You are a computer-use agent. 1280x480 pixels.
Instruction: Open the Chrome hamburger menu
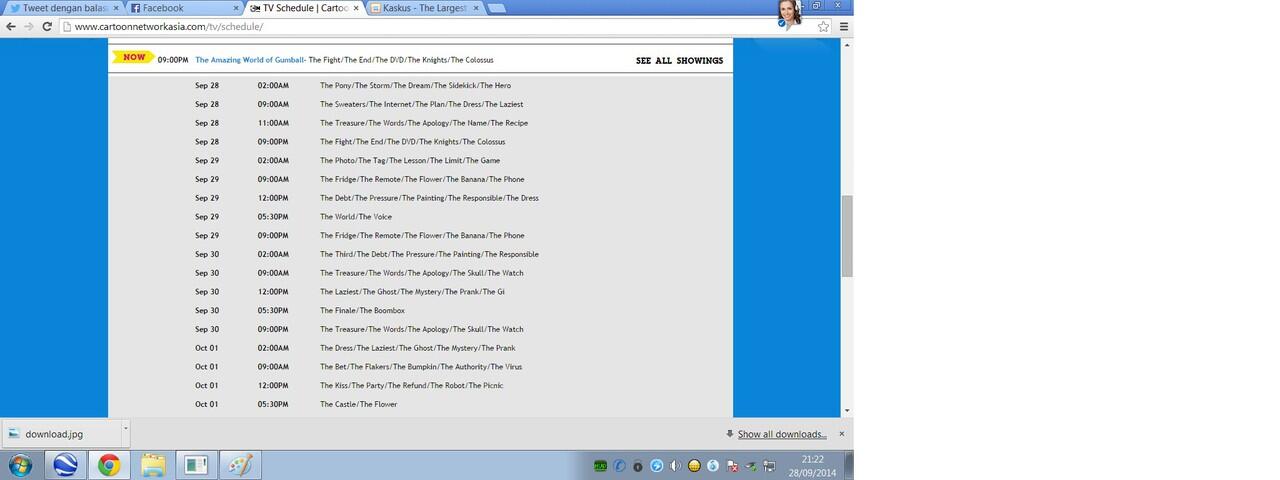point(844,27)
